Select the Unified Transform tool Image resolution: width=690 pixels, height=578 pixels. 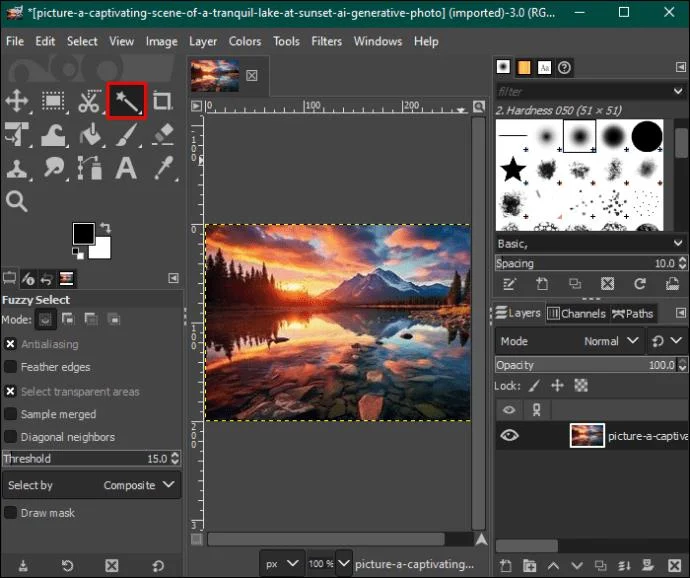pos(17,134)
